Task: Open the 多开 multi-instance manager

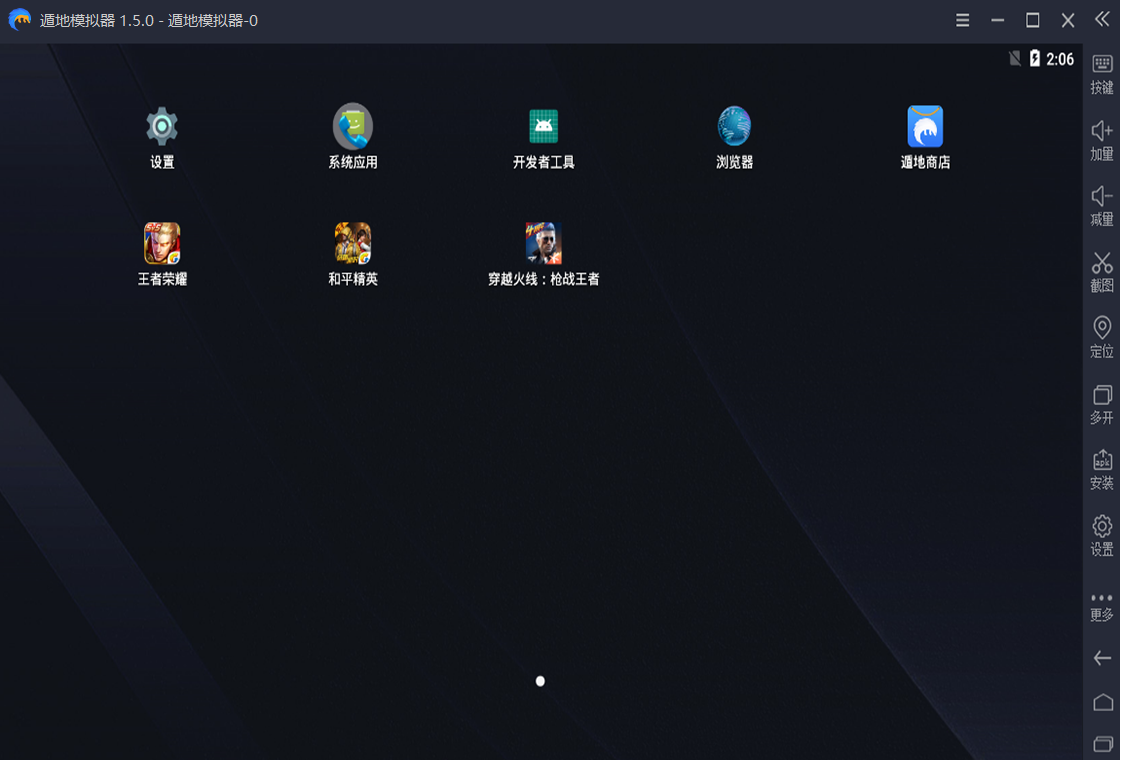Action: pyautogui.click(x=1102, y=404)
